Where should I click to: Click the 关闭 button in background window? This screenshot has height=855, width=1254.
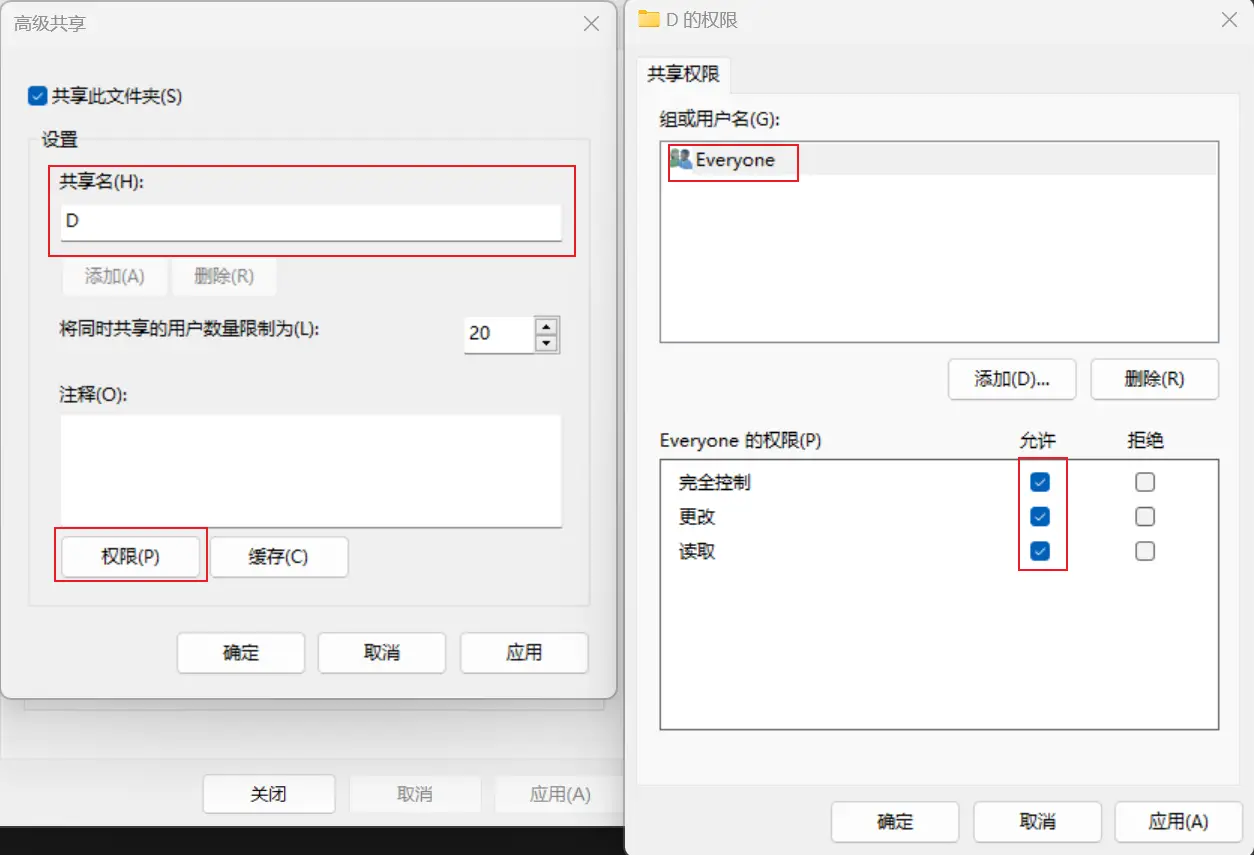pyautogui.click(x=268, y=794)
